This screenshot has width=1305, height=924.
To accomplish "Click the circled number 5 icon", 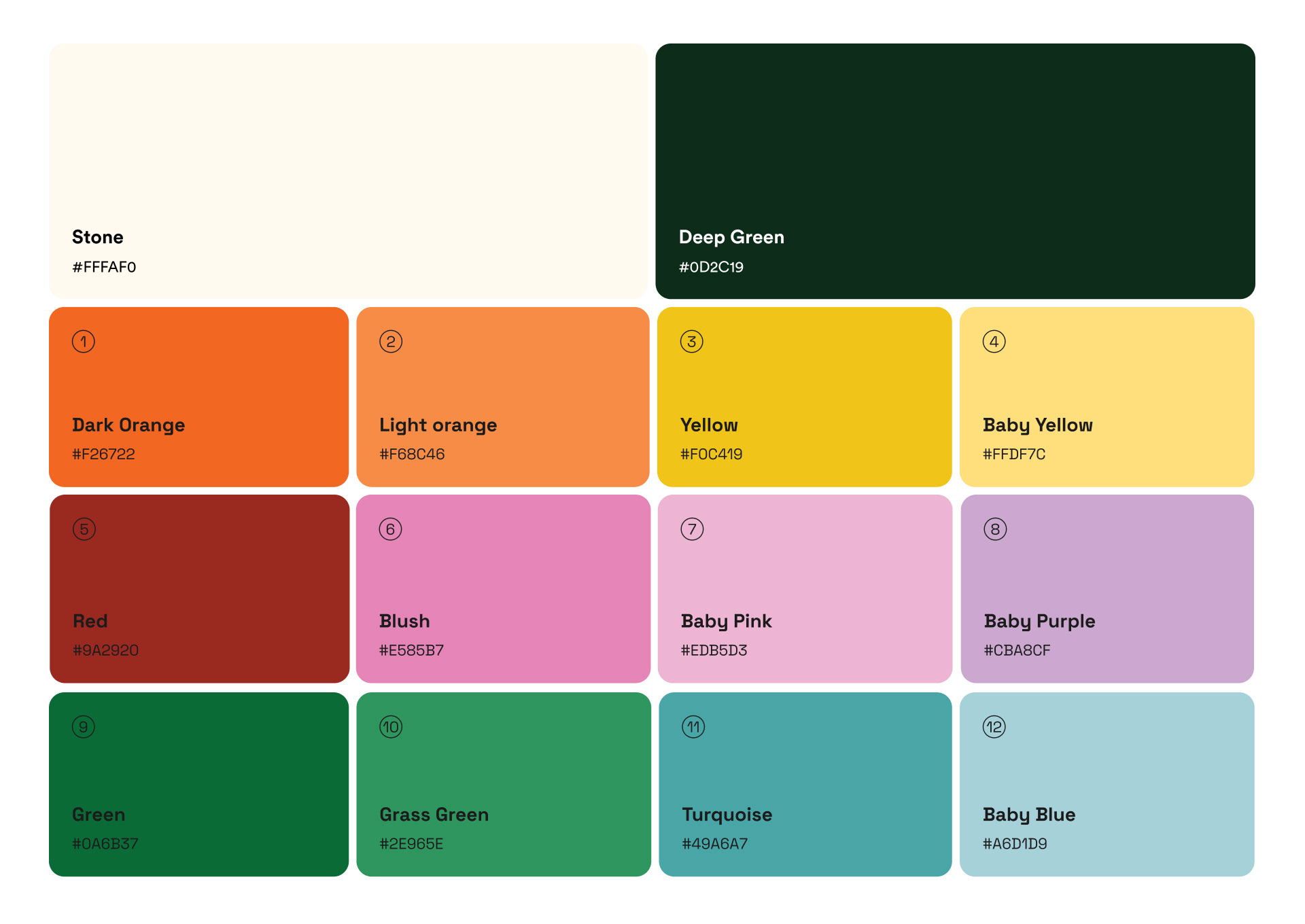I will point(84,529).
